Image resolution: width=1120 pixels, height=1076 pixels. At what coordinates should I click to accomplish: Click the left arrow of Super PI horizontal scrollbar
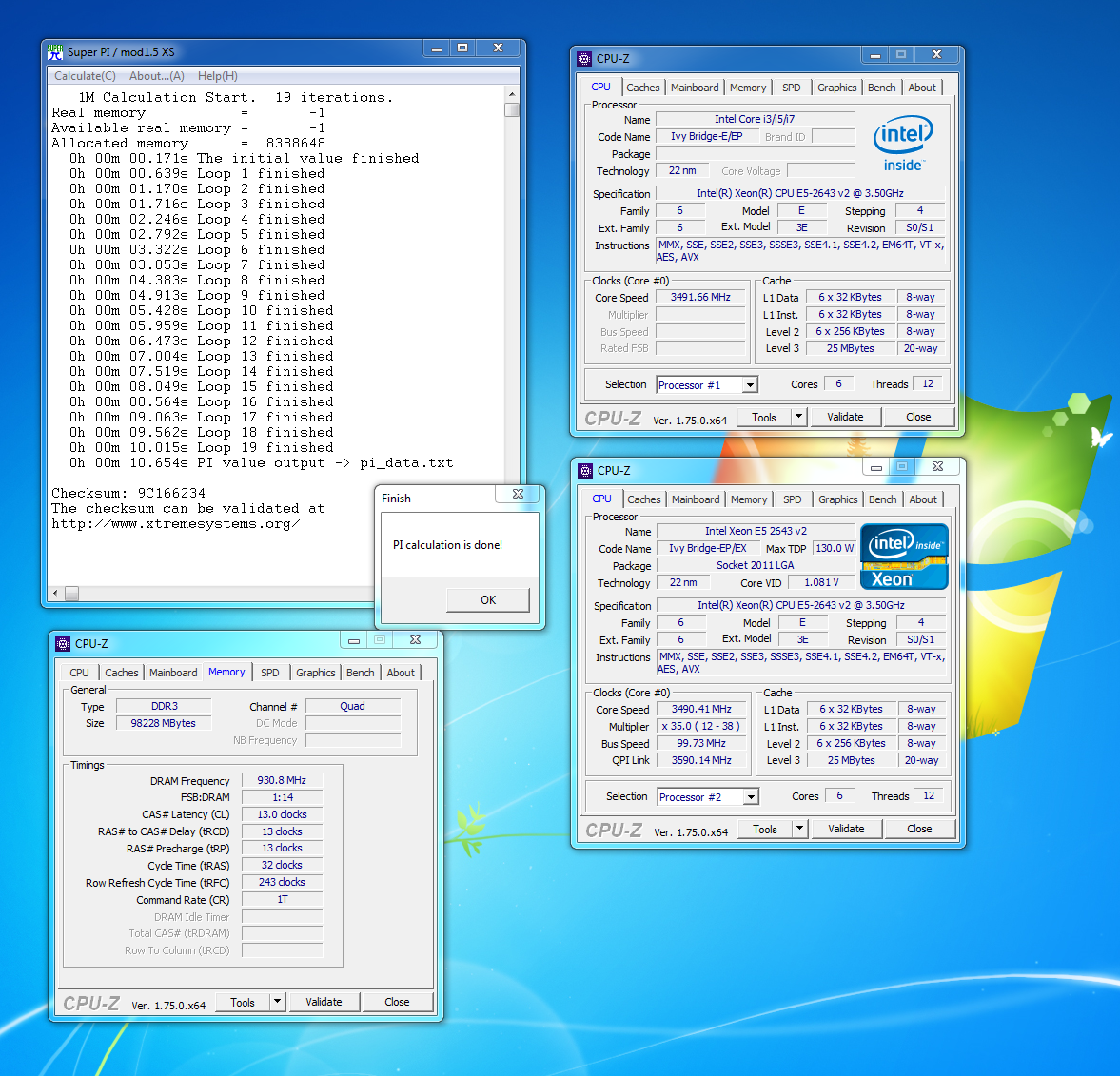click(x=56, y=594)
